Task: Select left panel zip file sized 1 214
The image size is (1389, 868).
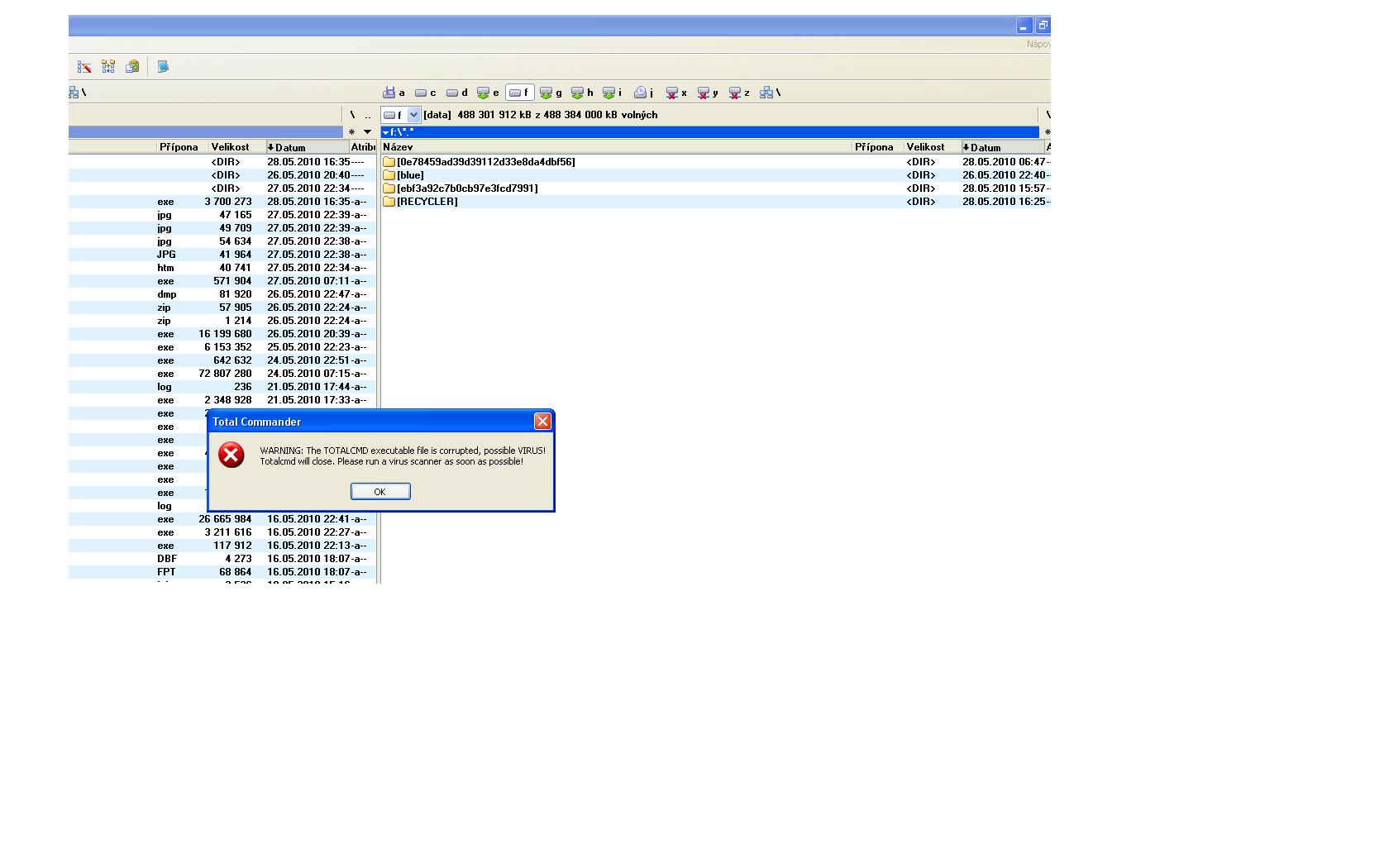Action: 222,321
